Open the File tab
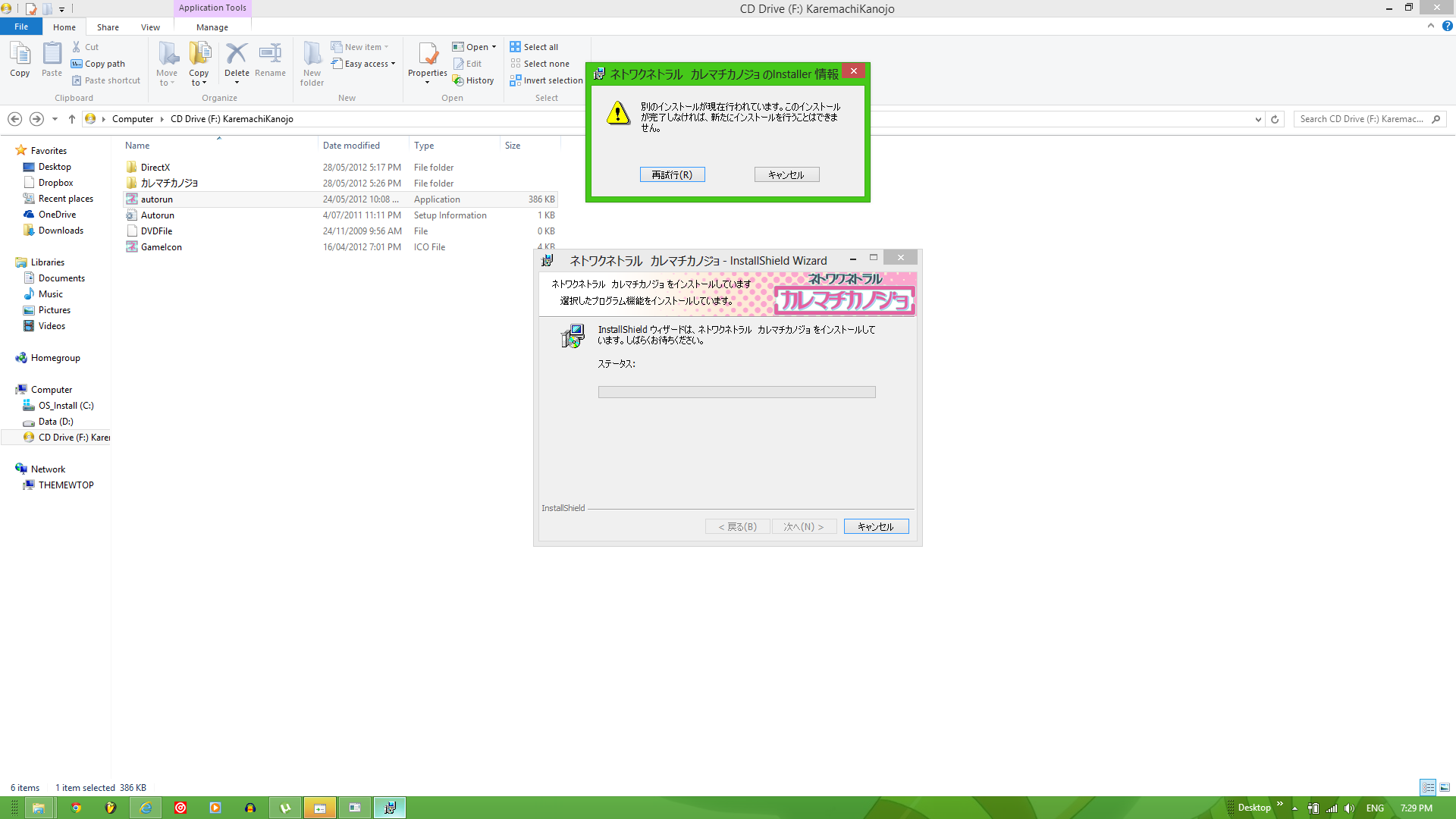This screenshot has width=1456, height=819. point(21,27)
